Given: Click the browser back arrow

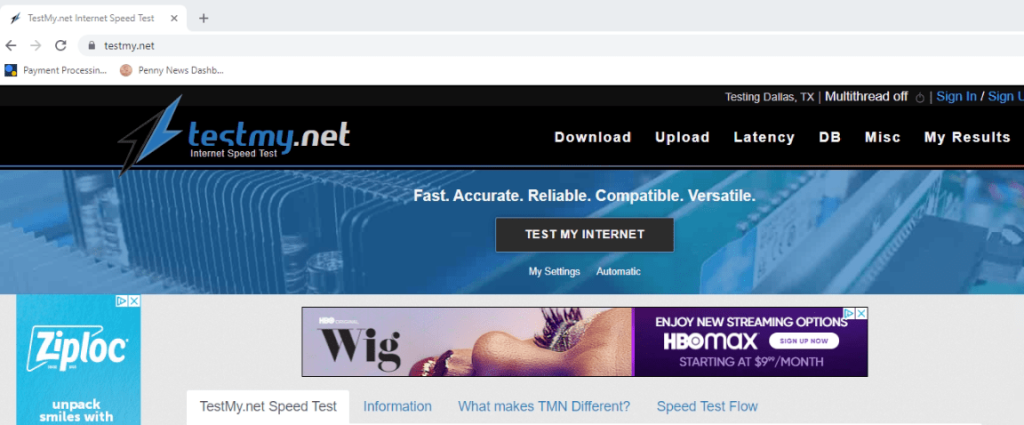Looking at the screenshot, I should click(x=10, y=45).
